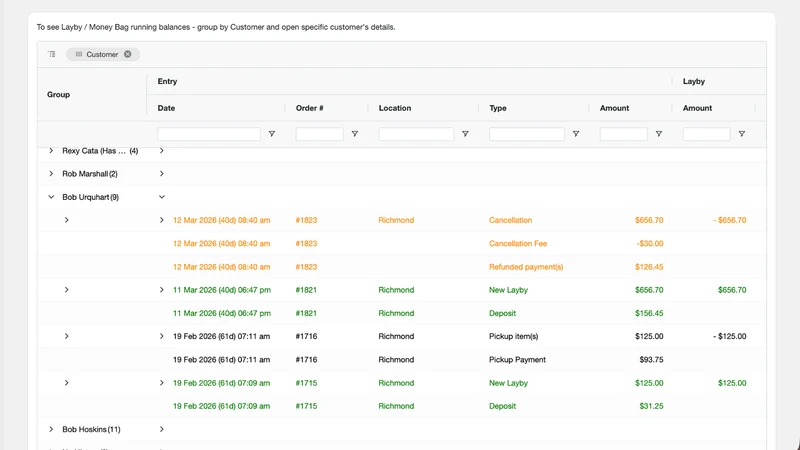800x450 pixels.
Task: Open order #1715 on Deposit row
Action: 306,406
